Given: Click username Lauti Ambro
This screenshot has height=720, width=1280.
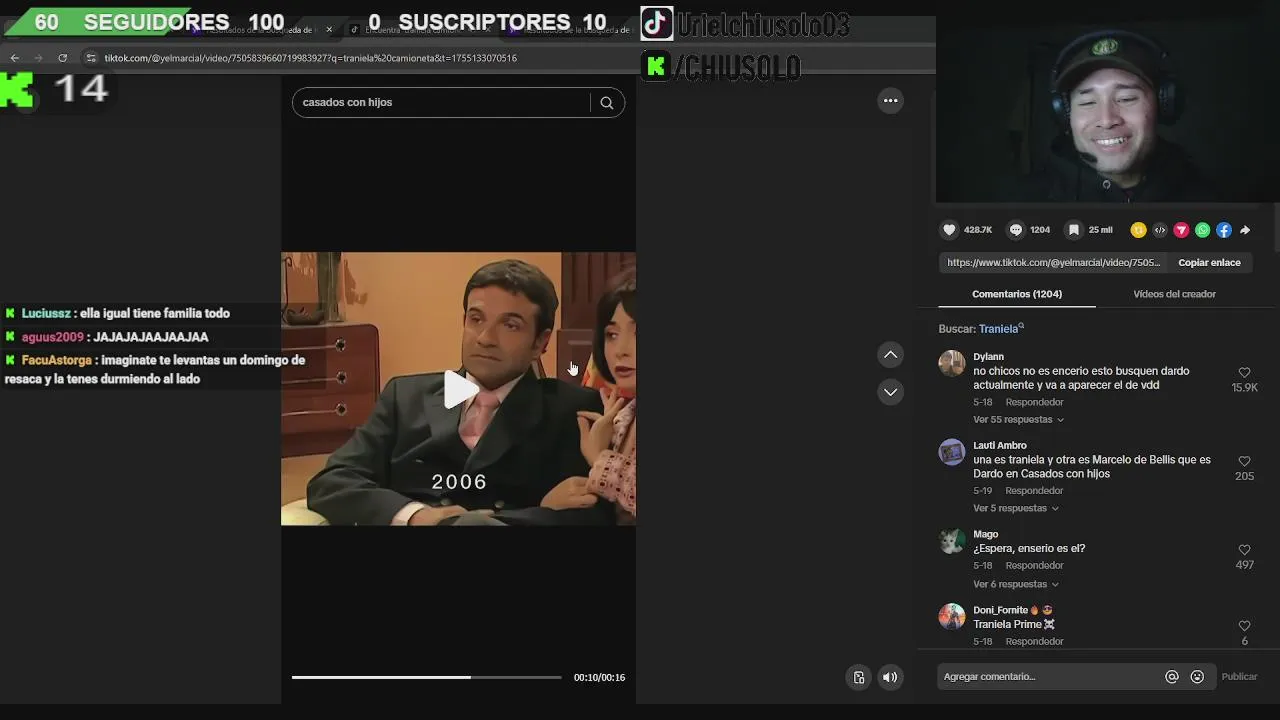Looking at the screenshot, I should pos(1000,446).
